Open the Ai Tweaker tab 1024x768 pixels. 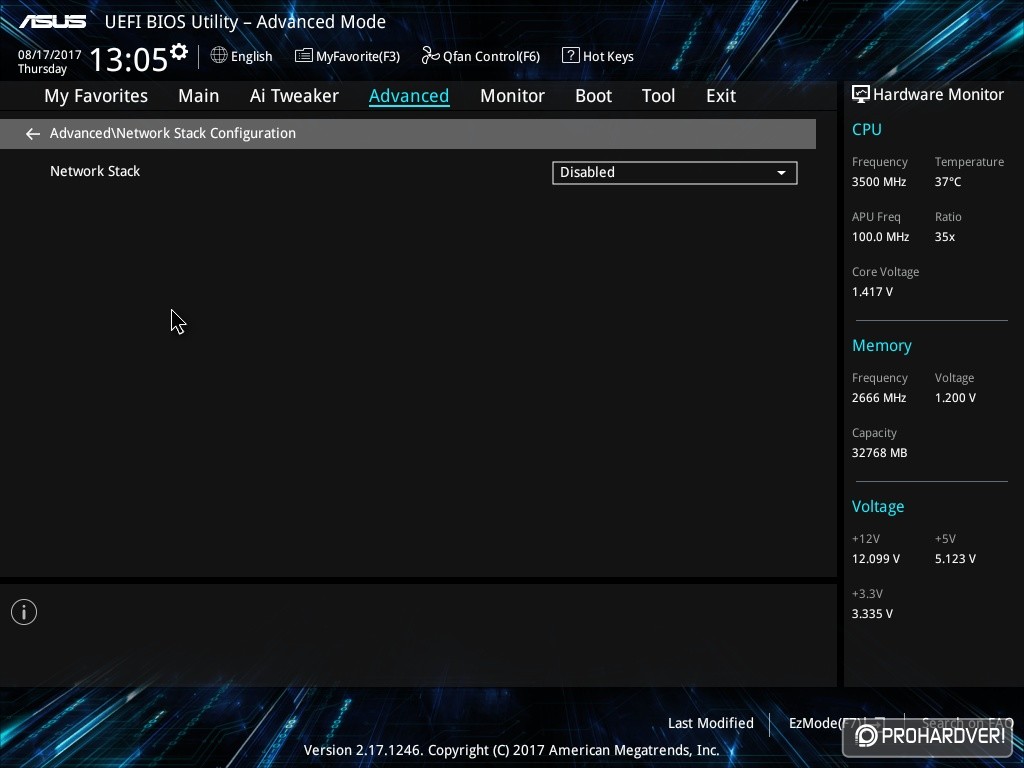[x=294, y=96]
